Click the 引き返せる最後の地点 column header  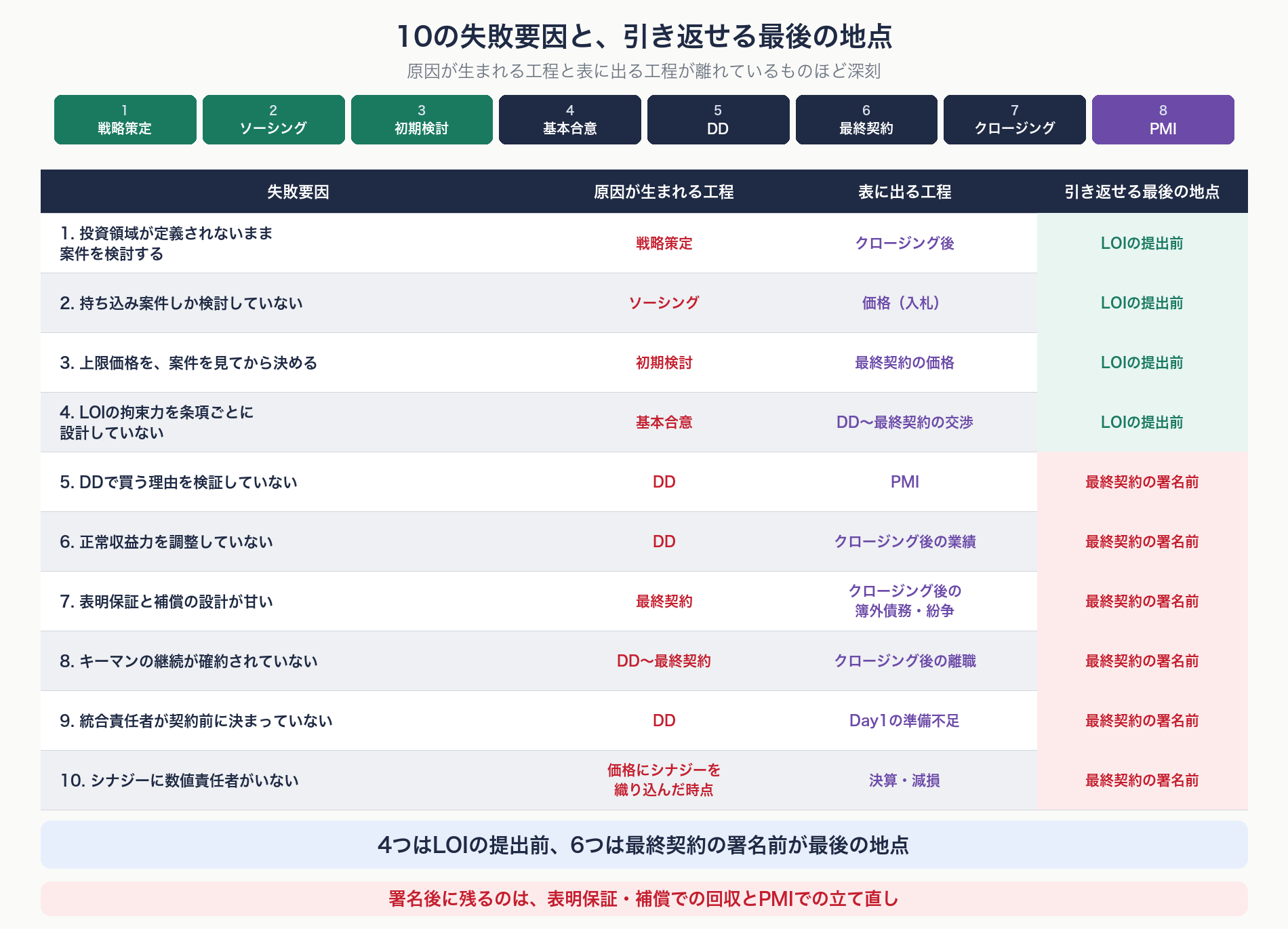coord(1142,192)
